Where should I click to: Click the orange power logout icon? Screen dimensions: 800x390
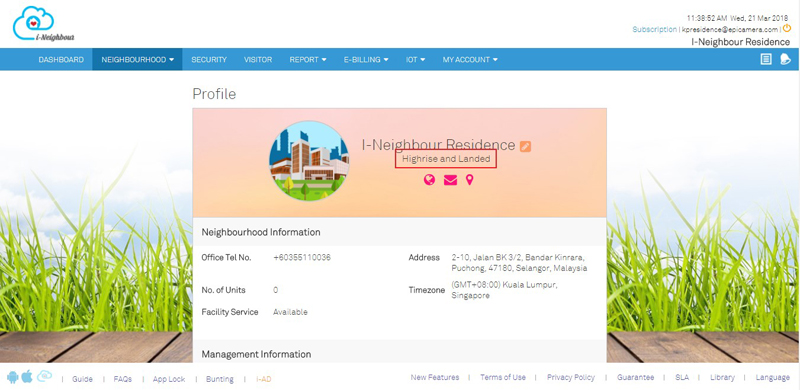tap(787, 29)
